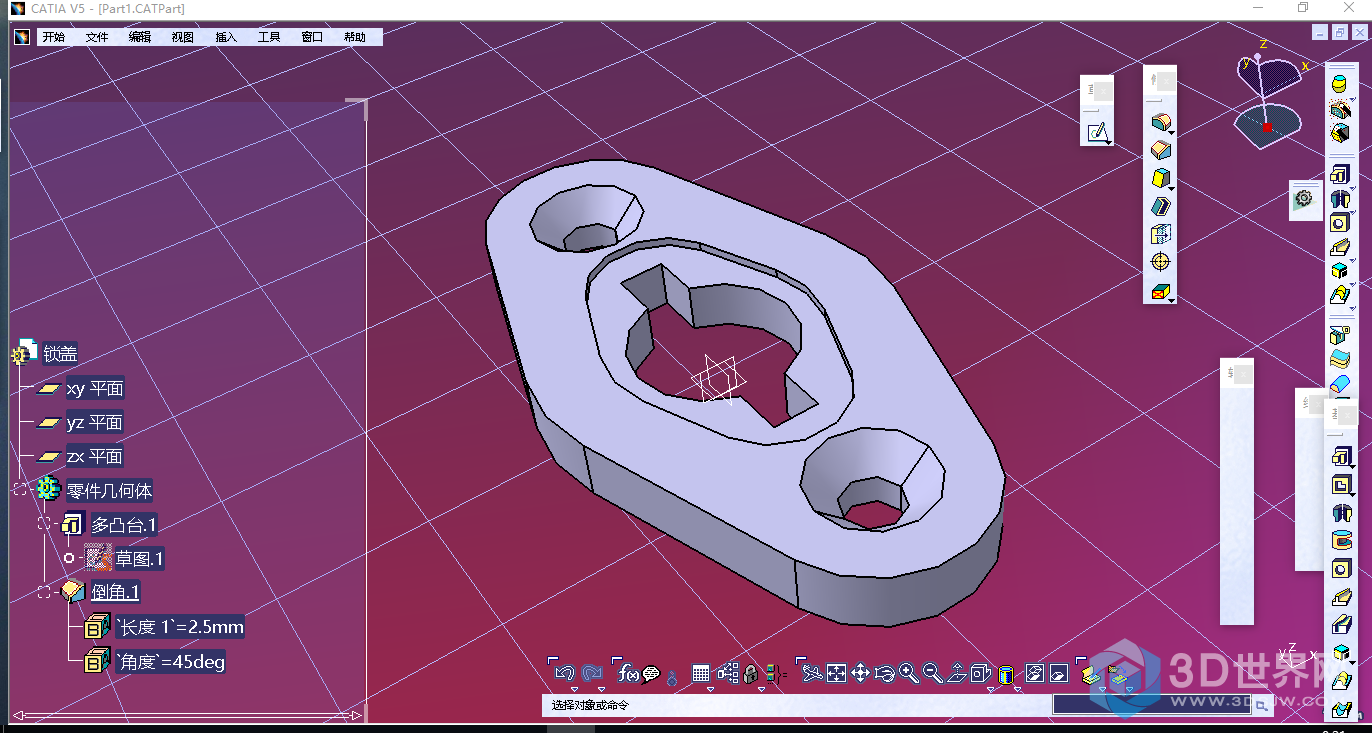This screenshot has width=1372, height=733.
Task: Select the Remove Face tool
Action: [1160, 292]
